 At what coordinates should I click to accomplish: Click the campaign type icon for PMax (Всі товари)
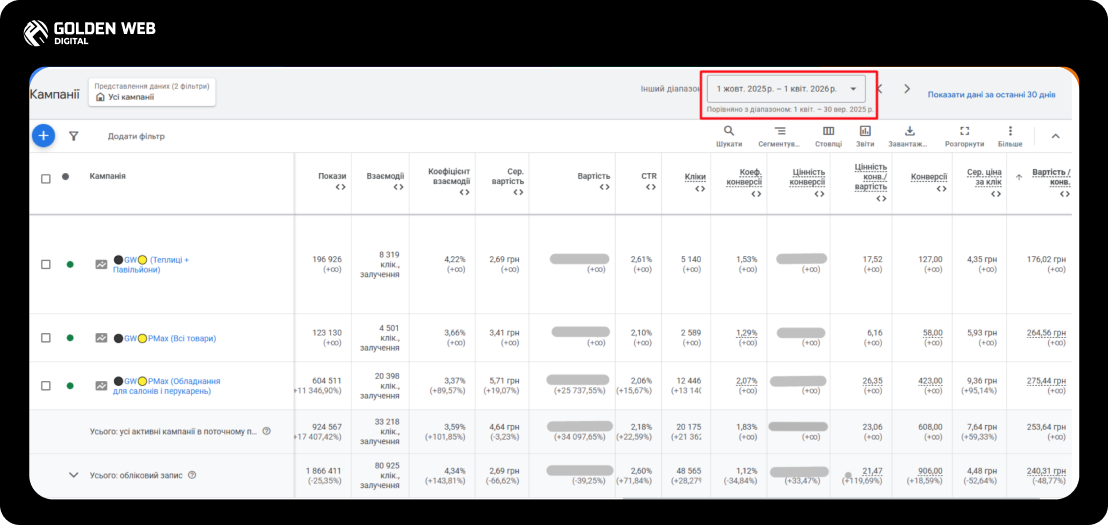(x=102, y=338)
